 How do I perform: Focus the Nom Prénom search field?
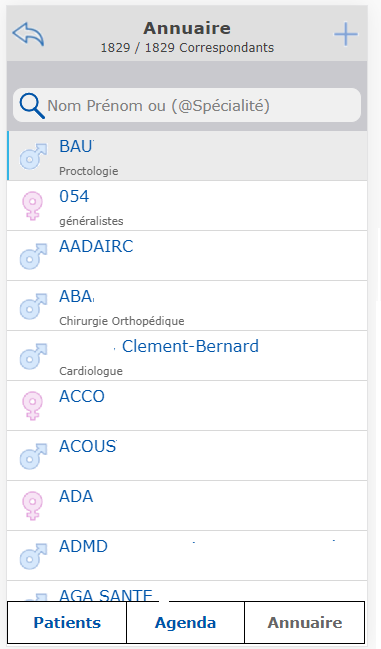187,106
